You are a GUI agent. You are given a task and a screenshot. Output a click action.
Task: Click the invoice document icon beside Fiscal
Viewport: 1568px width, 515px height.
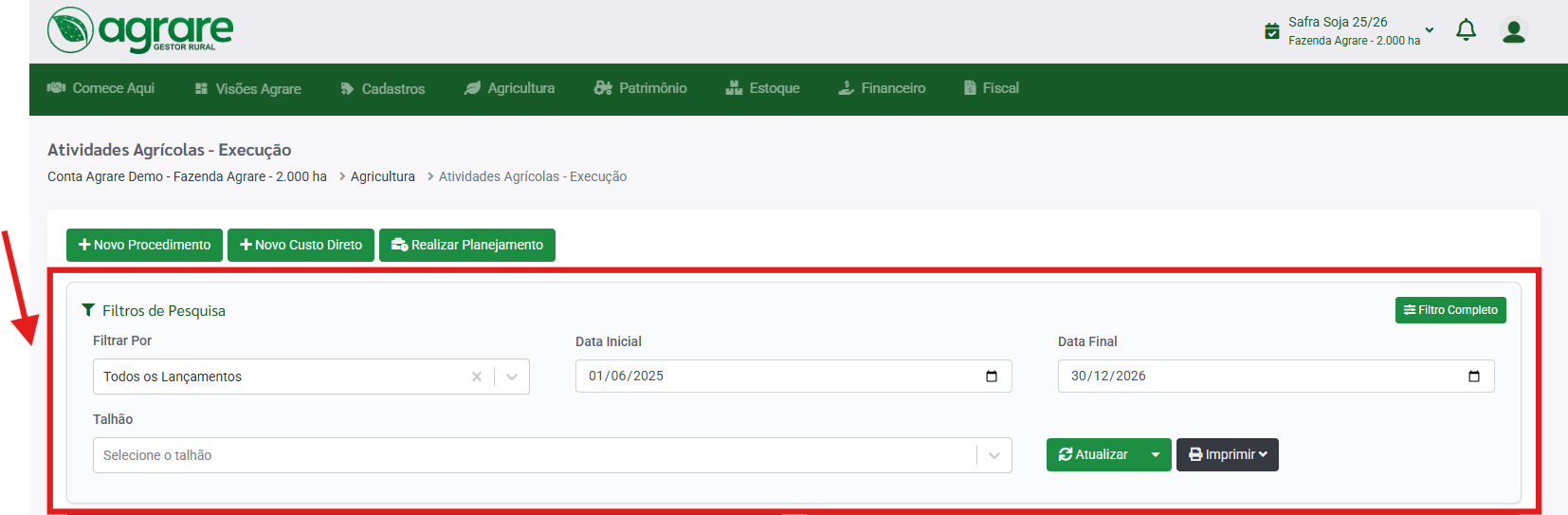coord(970,88)
